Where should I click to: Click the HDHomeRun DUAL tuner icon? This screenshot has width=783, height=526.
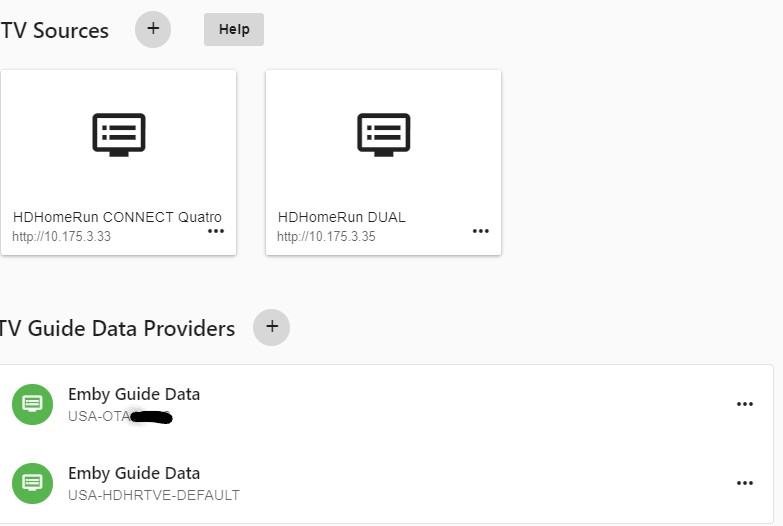[384, 135]
